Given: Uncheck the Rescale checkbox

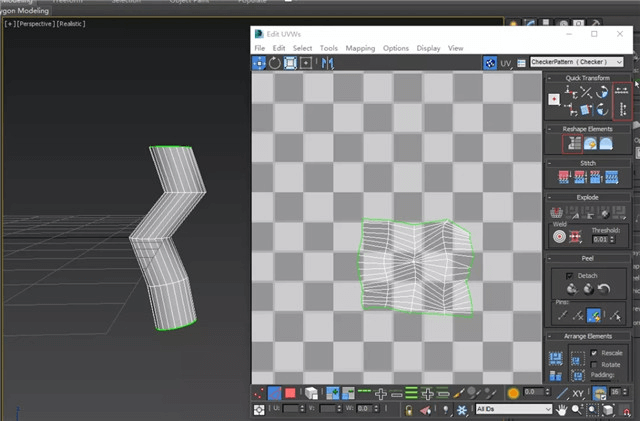Looking at the screenshot, I should (x=596, y=353).
